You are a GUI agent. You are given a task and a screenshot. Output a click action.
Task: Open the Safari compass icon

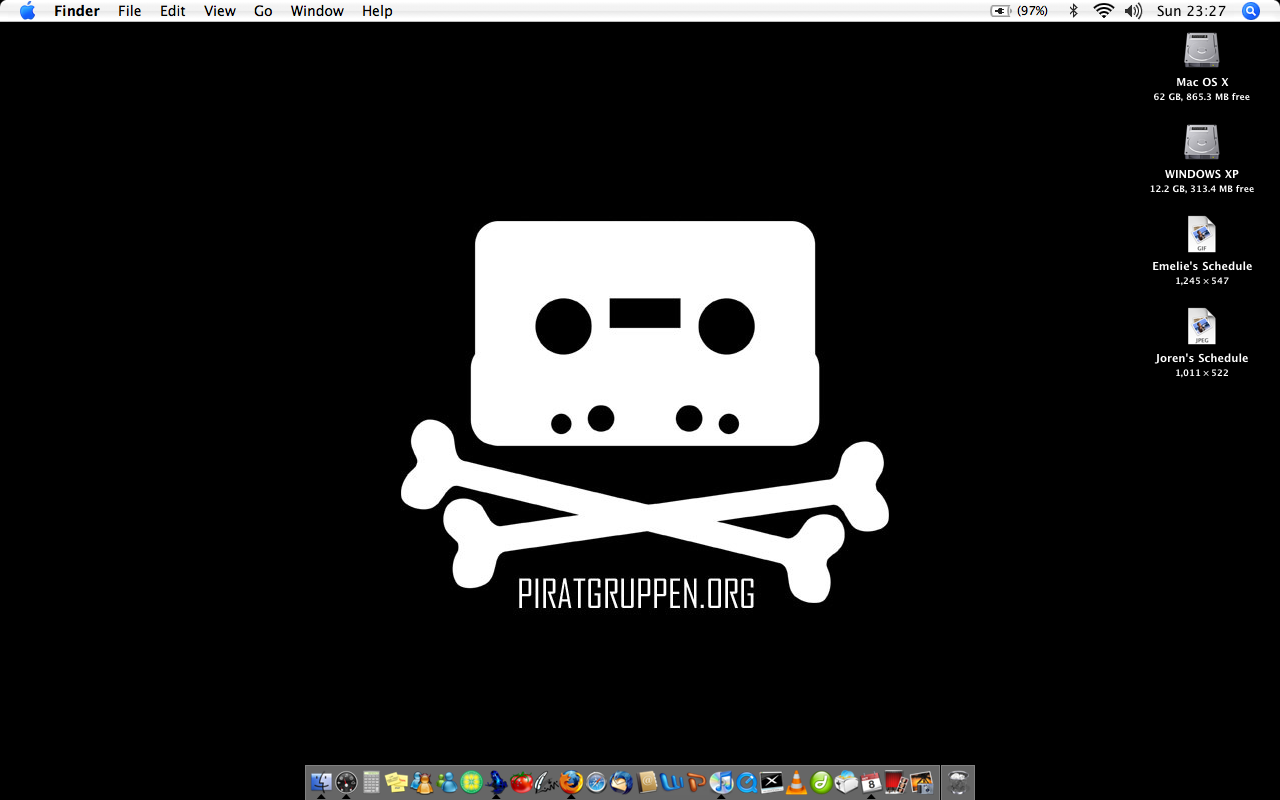(596, 782)
